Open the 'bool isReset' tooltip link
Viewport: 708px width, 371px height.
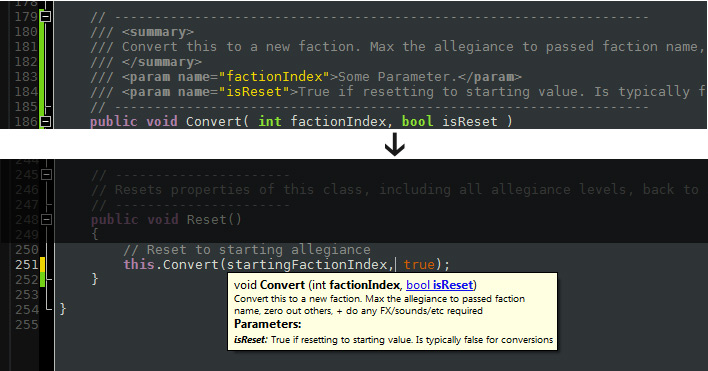(x=439, y=285)
